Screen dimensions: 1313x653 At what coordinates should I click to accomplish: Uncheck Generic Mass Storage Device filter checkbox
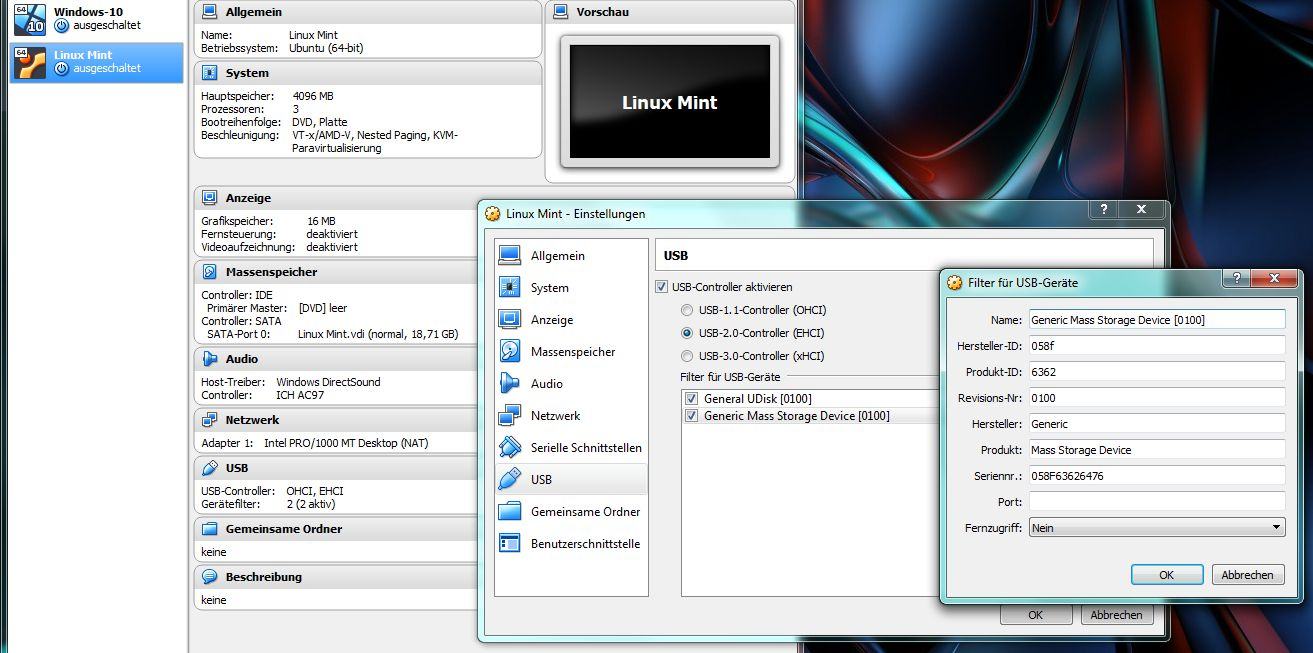691,416
